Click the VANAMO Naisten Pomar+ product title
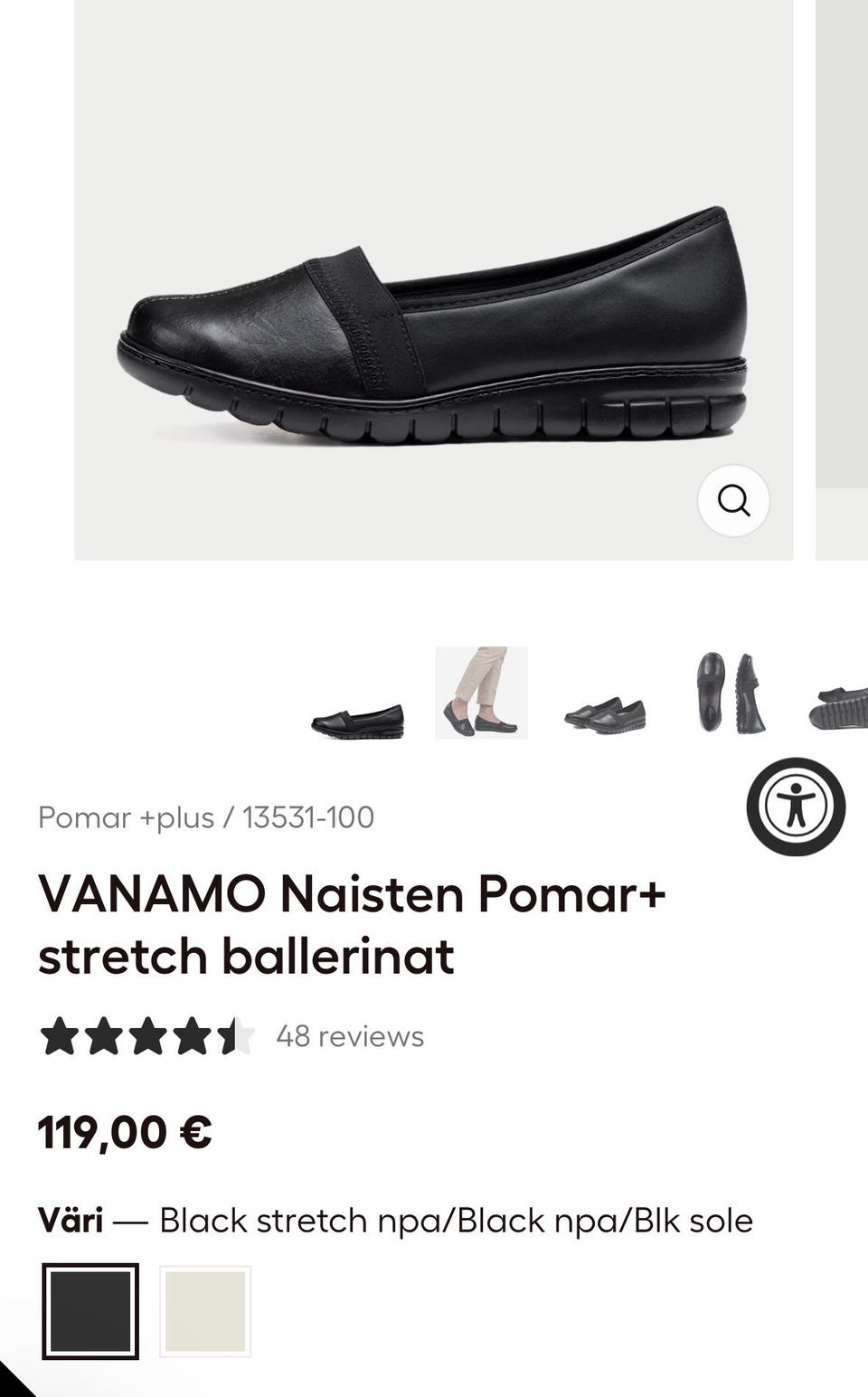The image size is (868, 1397). tap(352, 924)
